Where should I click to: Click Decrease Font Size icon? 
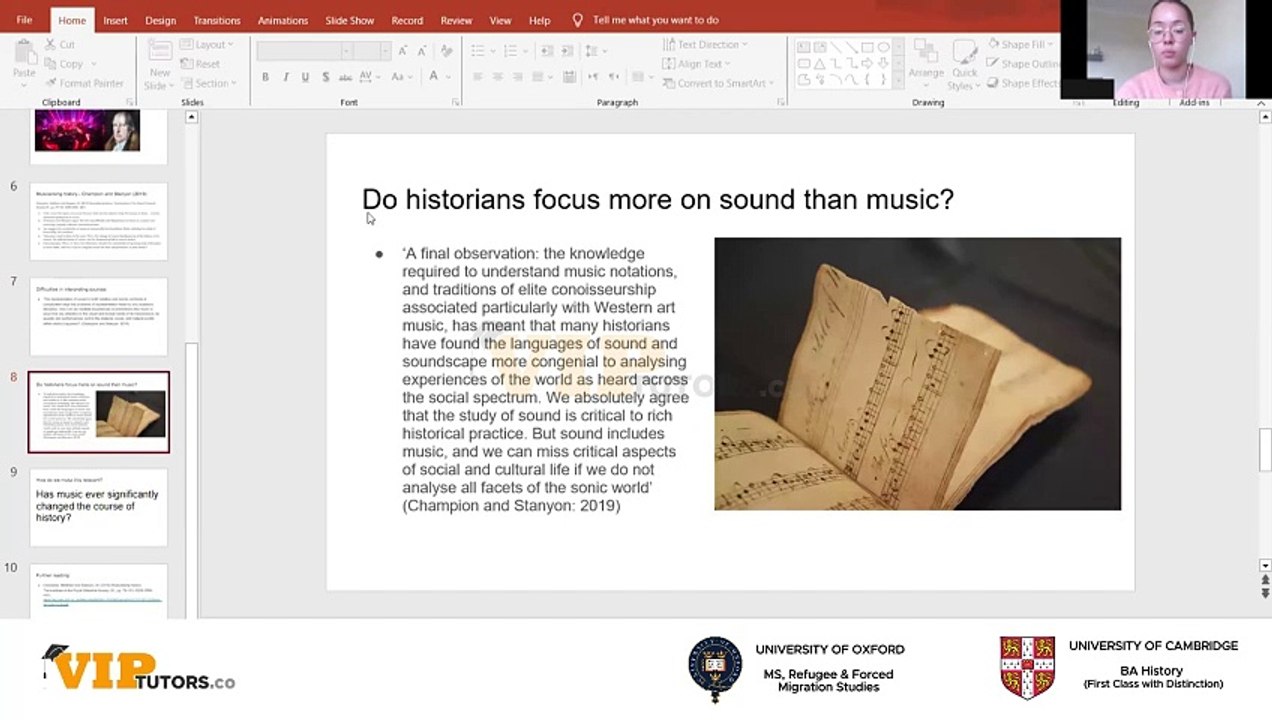tap(420, 51)
